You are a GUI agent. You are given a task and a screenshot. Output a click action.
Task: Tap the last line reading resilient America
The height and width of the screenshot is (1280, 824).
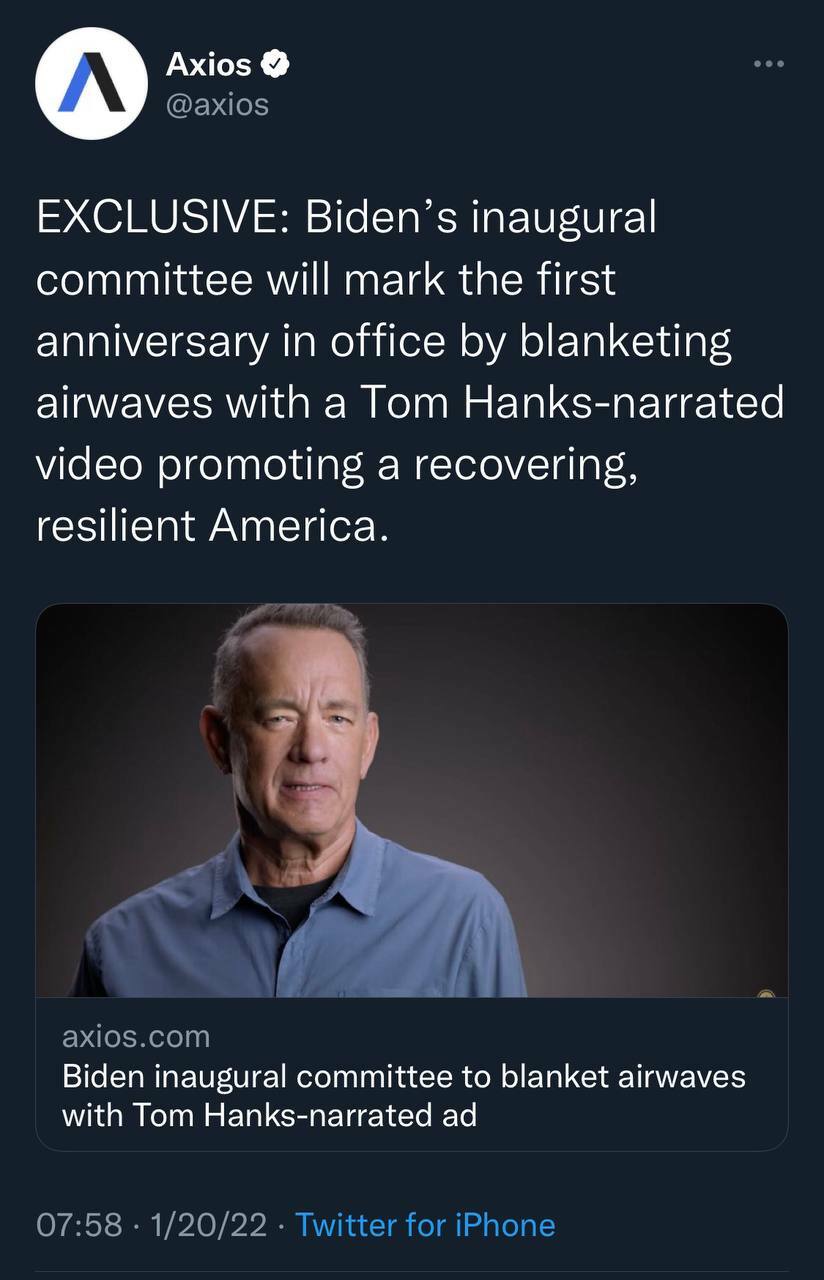click(211, 526)
